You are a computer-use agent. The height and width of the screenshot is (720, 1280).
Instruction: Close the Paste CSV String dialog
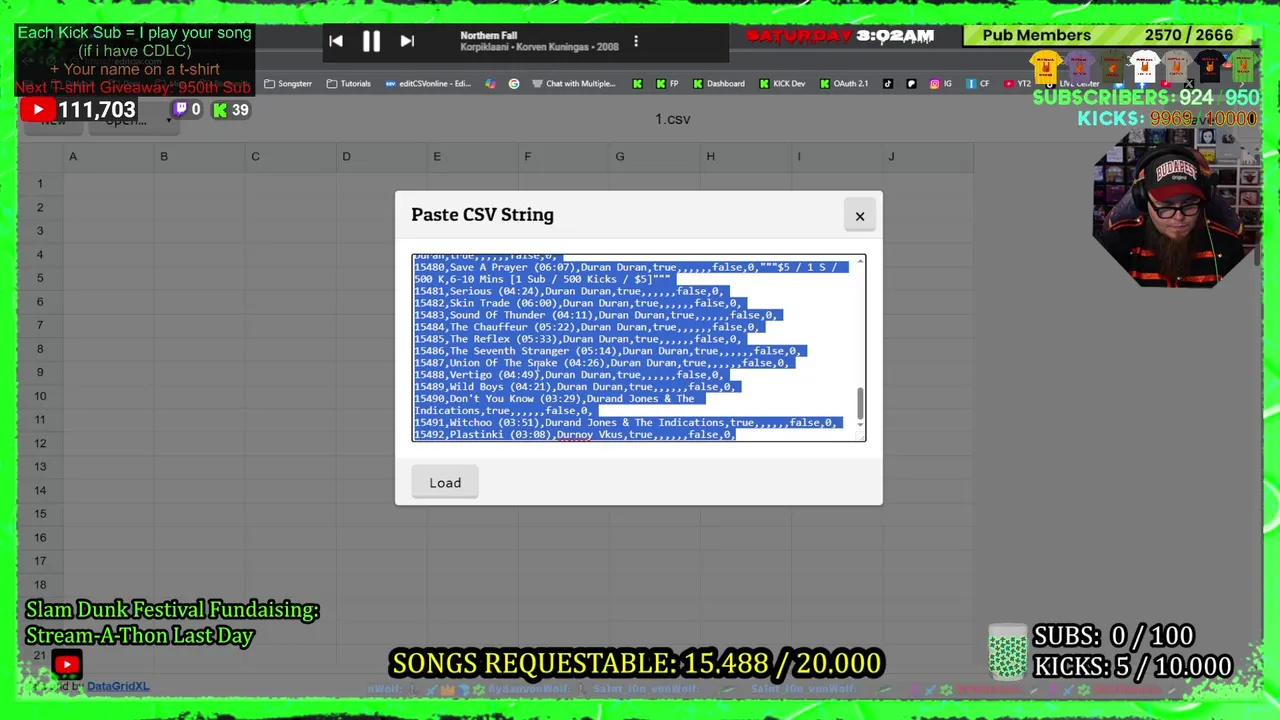click(859, 216)
